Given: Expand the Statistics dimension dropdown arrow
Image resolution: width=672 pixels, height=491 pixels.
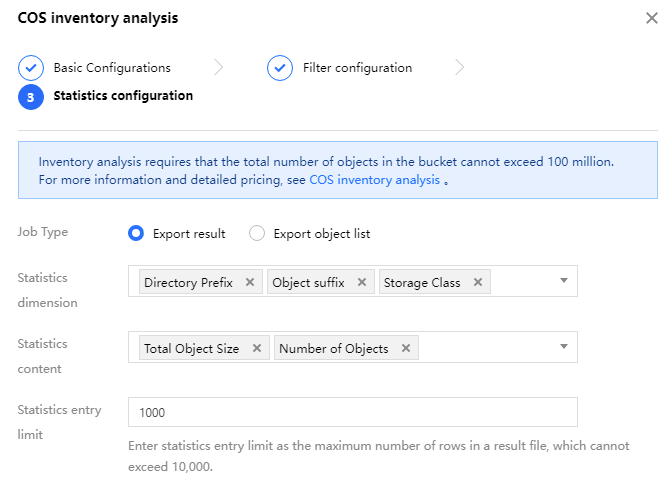Looking at the screenshot, I should [563, 281].
